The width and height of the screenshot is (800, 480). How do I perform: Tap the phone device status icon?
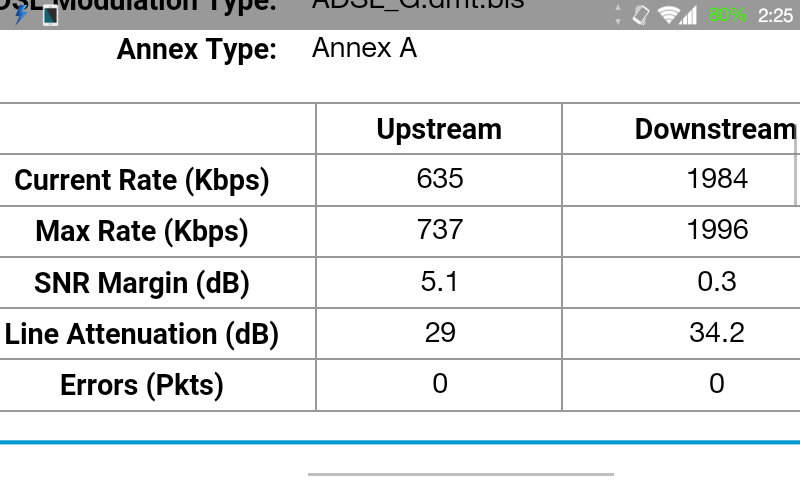click(47, 15)
